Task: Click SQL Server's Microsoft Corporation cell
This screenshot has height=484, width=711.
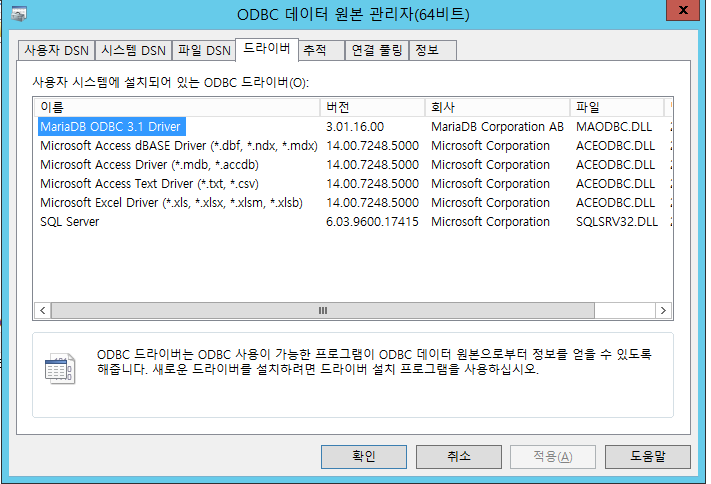Action: 490,222
